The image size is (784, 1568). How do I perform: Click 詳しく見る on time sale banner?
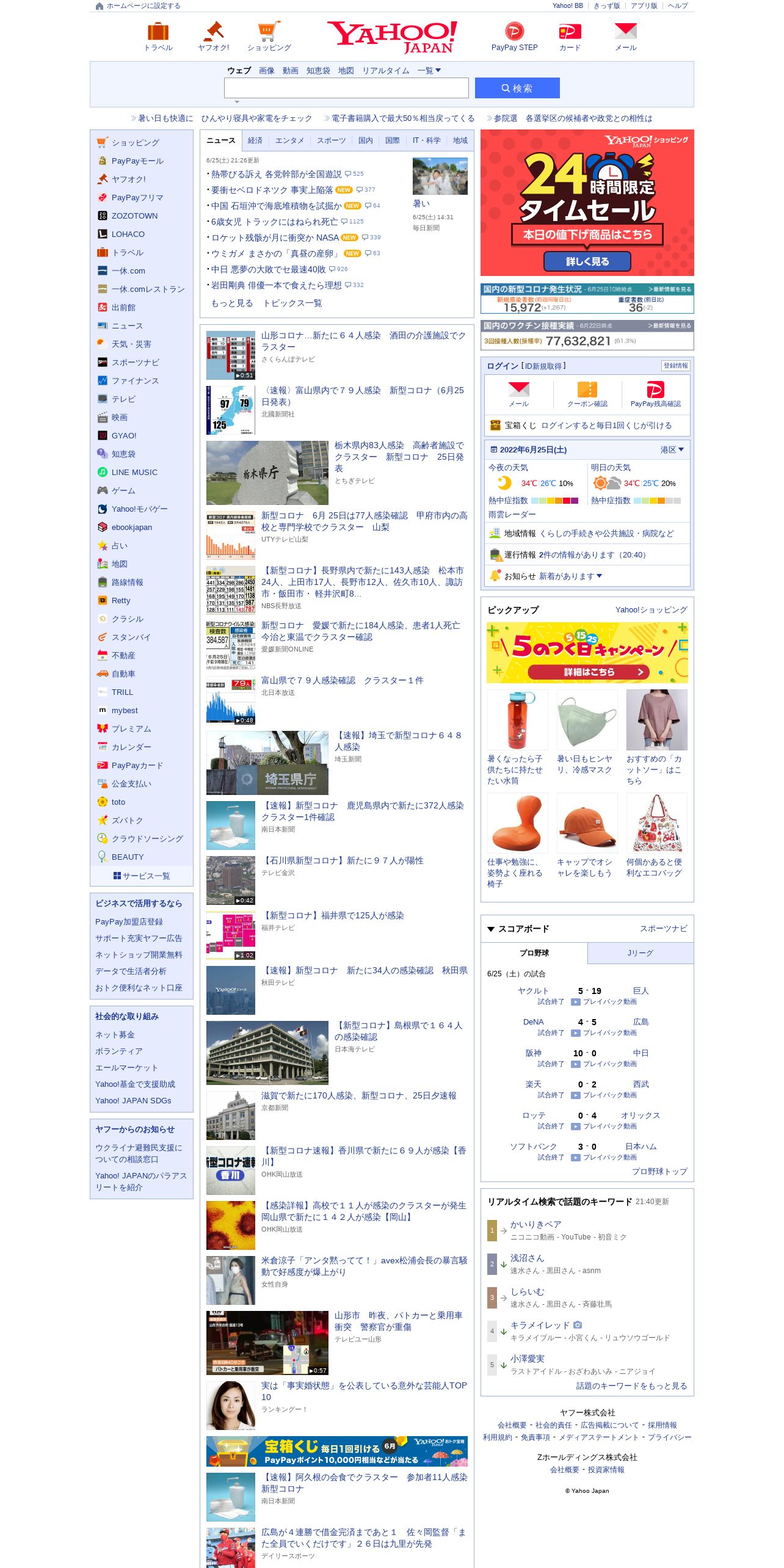point(587,261)
